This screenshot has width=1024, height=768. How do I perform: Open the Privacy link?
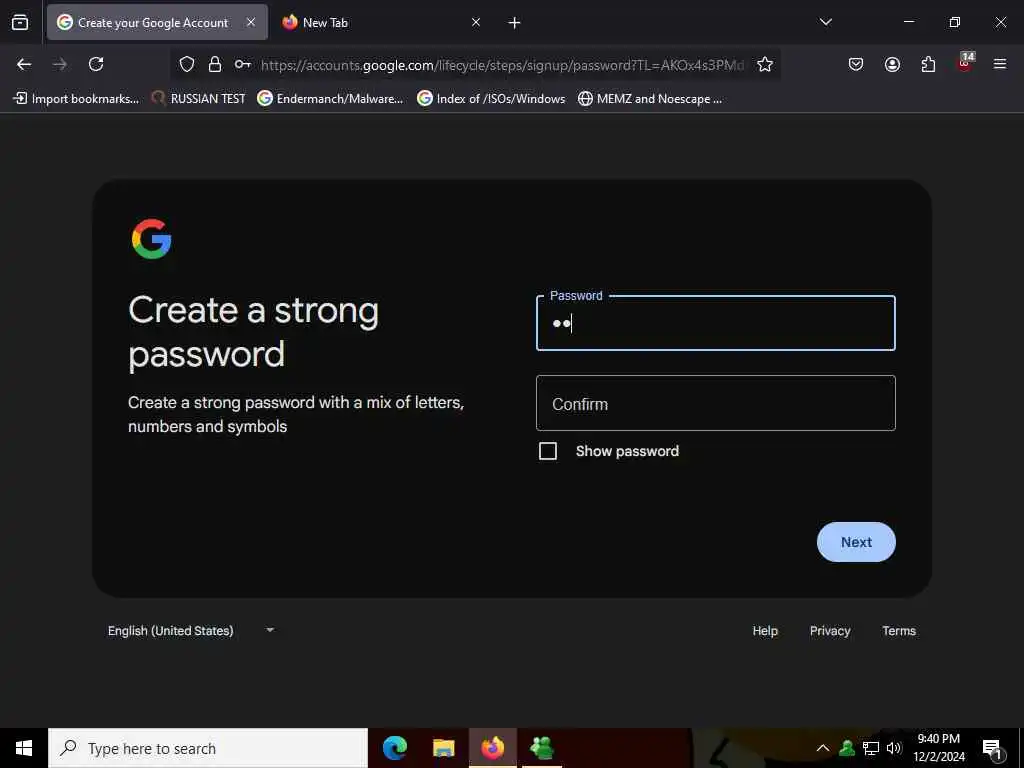[x=830, y=631]
